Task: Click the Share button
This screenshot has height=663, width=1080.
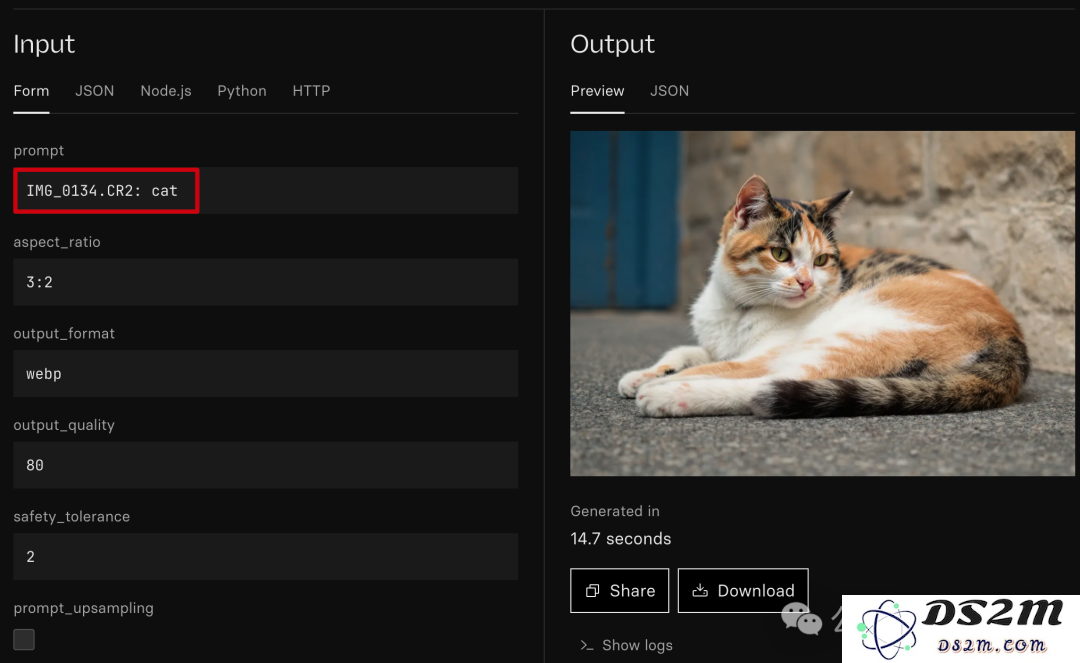Action: [x=619, y=591]
